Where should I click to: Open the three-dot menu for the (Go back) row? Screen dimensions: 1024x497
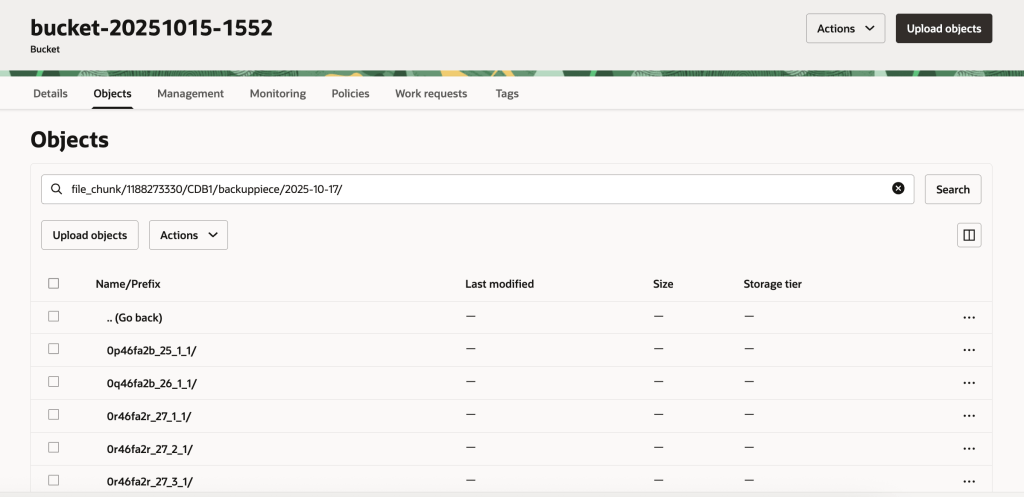[968, 317]
